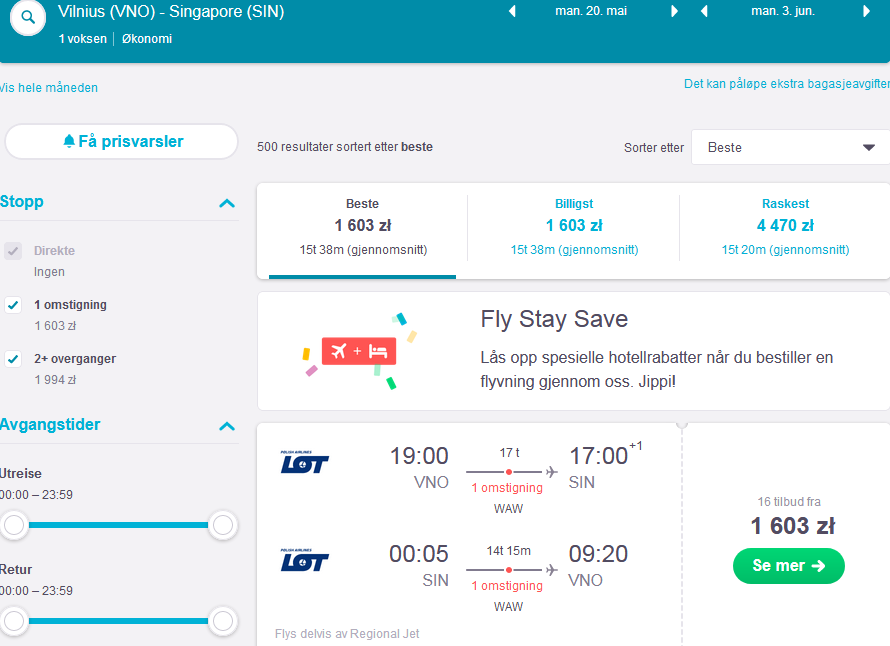Uncheck the 1 omstigning checkbox

[x=13, y=305]
